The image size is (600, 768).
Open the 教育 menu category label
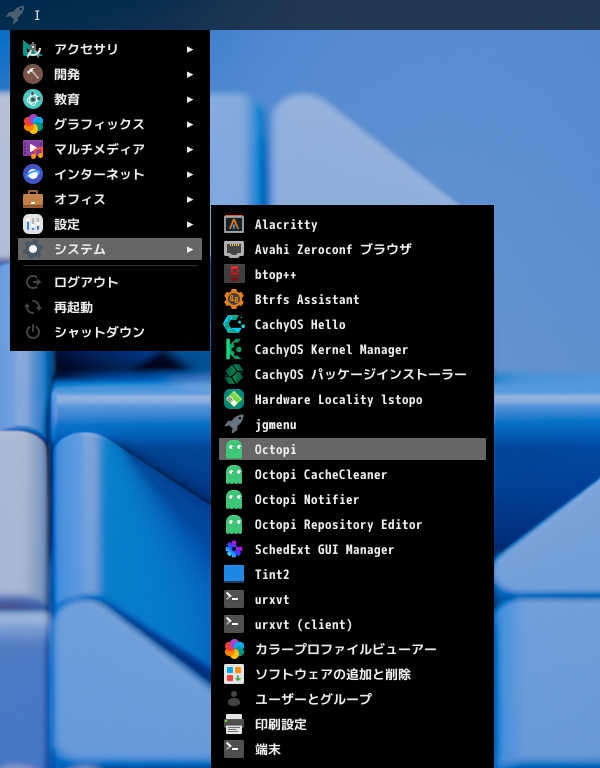(x=67, y=99)
